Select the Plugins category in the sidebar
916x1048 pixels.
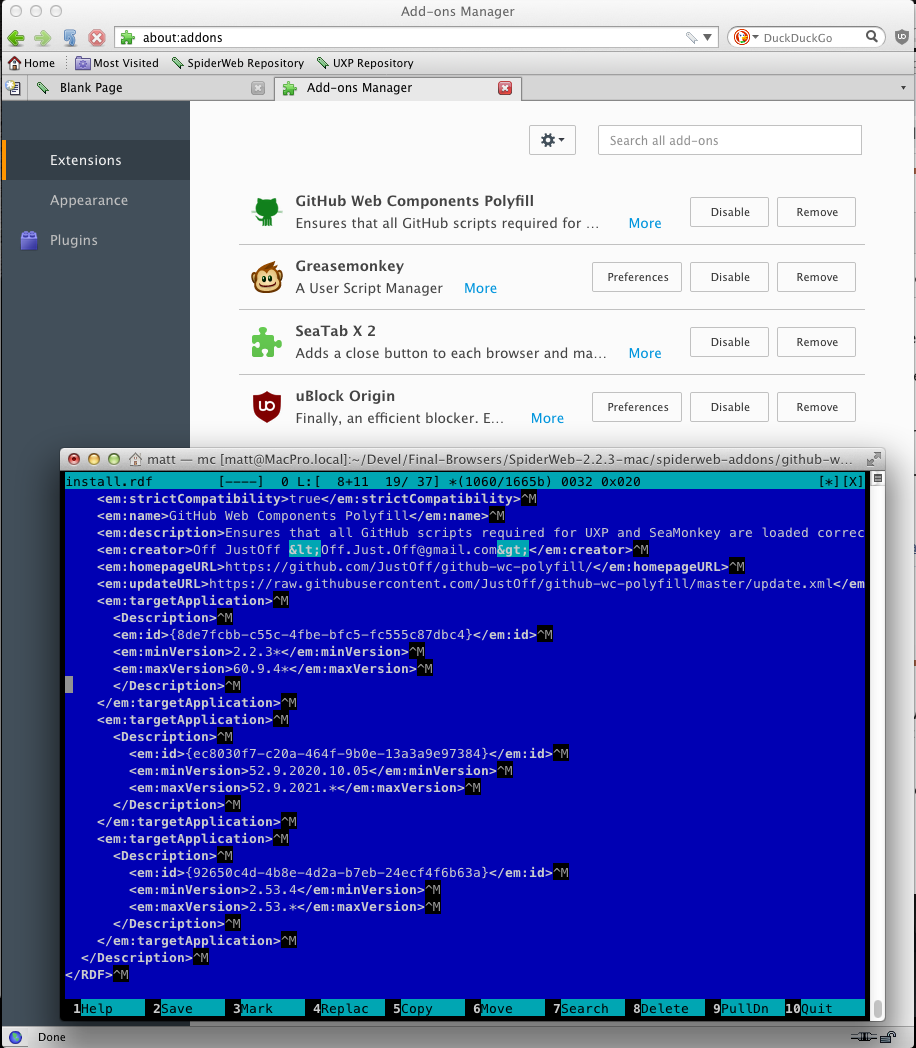(96, 240)
